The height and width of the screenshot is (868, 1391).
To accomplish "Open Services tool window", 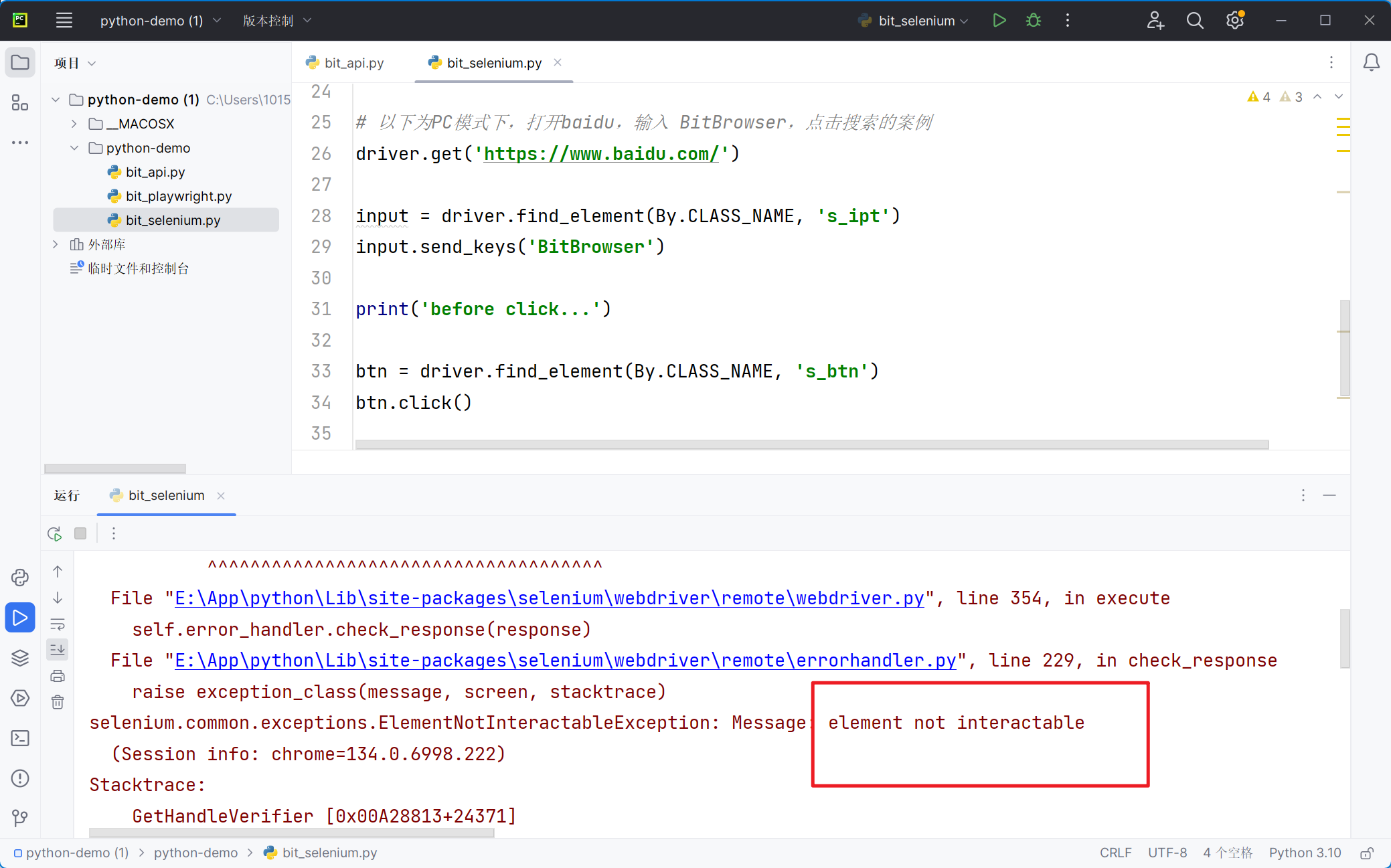I will [x=20, y=698].
